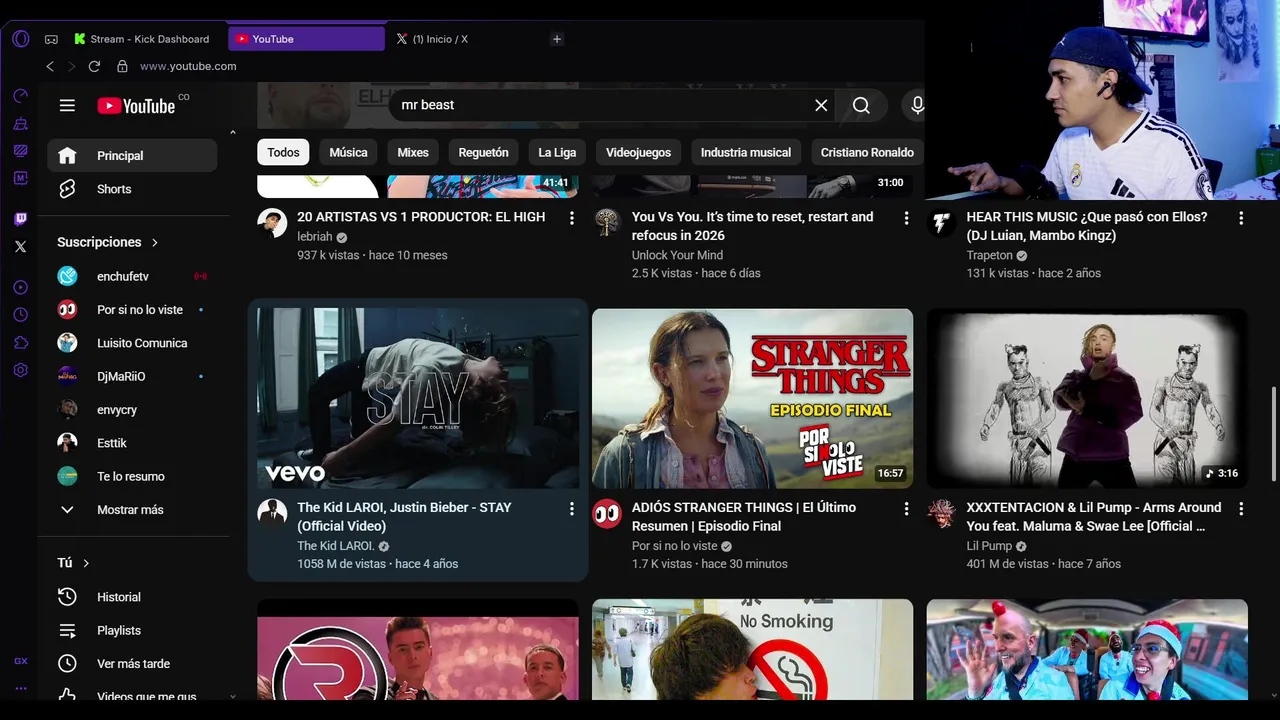Select the Reguetón filter chip
Screen dimensions: 1280x720
(483, 152)
